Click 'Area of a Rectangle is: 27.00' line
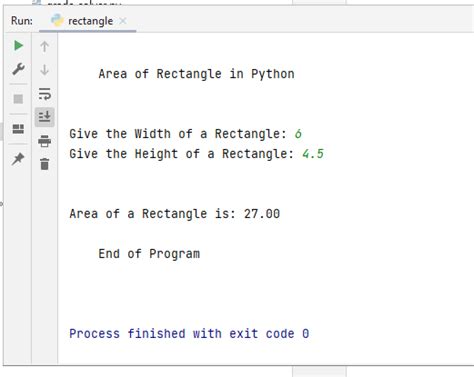474x377 pixels. point(175,214)
